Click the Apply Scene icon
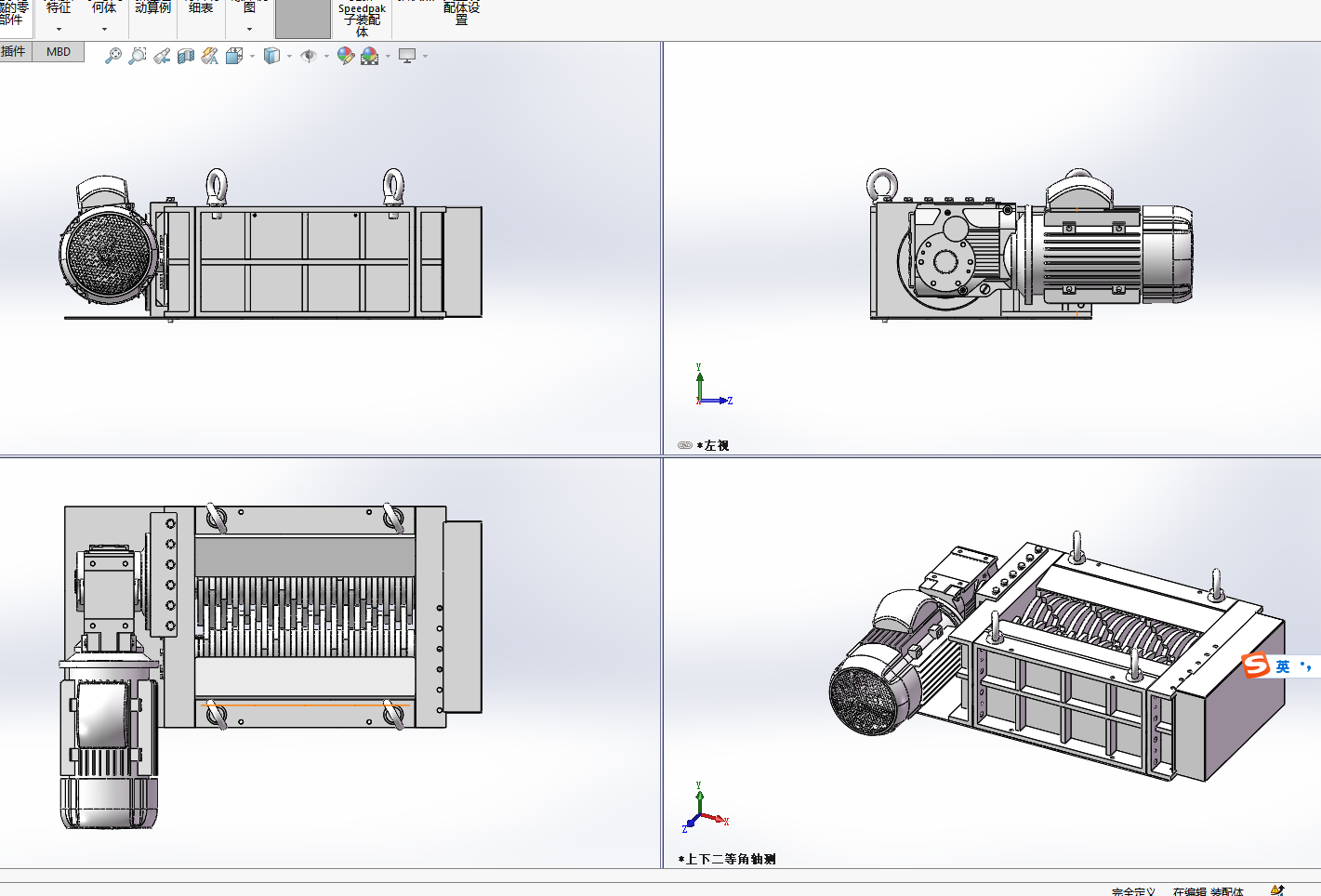This screenshot has height=896, width=1321. 370,56
